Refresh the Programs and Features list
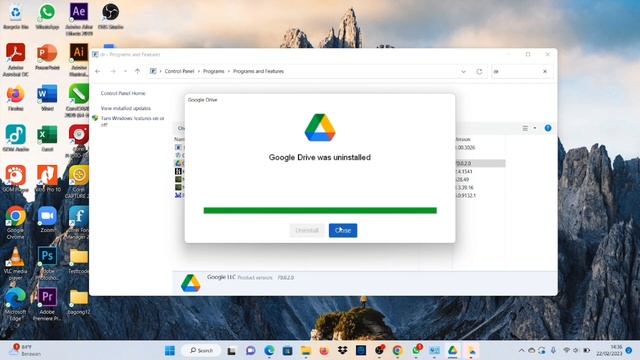 click(x=479, y=71)
